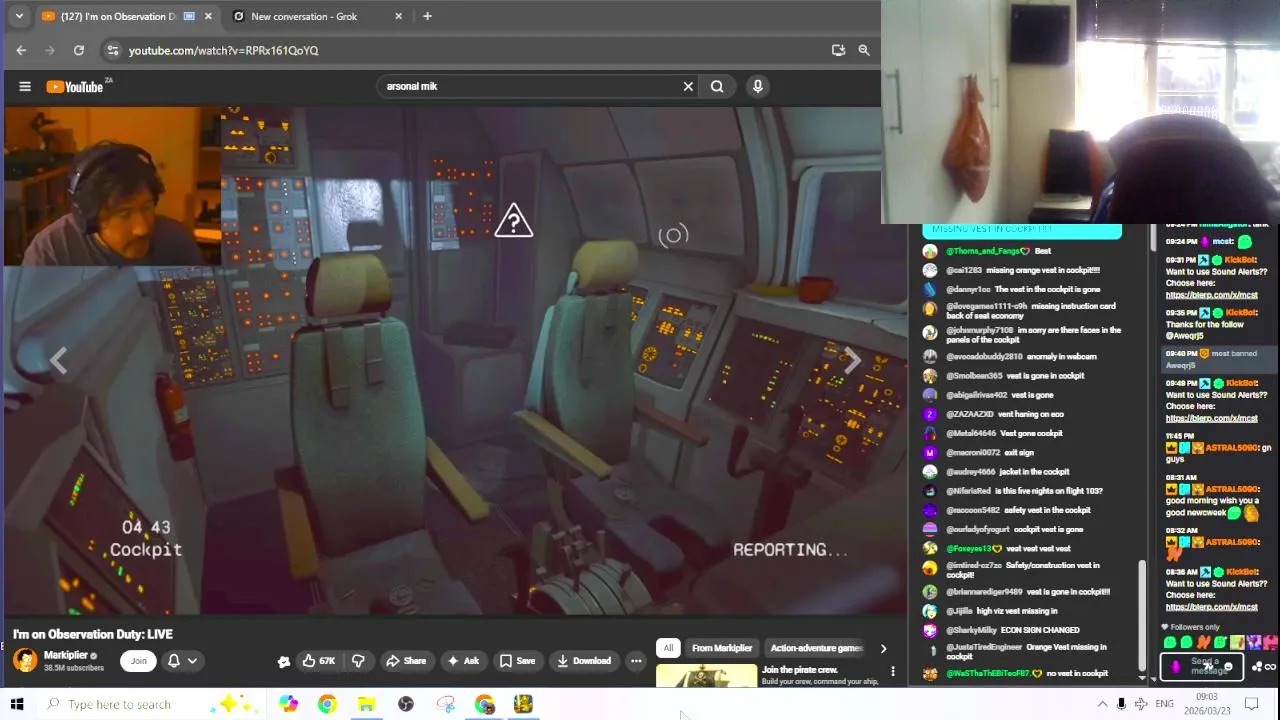Switch to New conversation - Grok tab
The image size is (1280, 720).
[x=304, y=16]
